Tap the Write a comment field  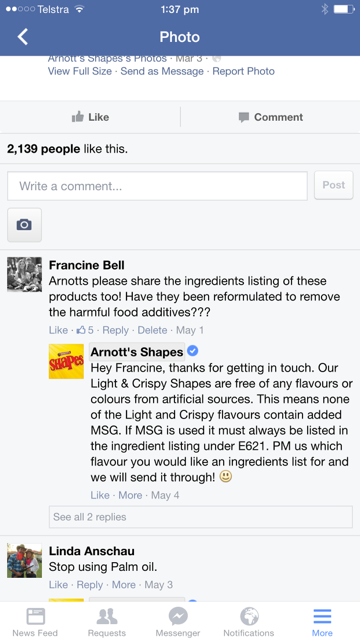coord(157,186)
